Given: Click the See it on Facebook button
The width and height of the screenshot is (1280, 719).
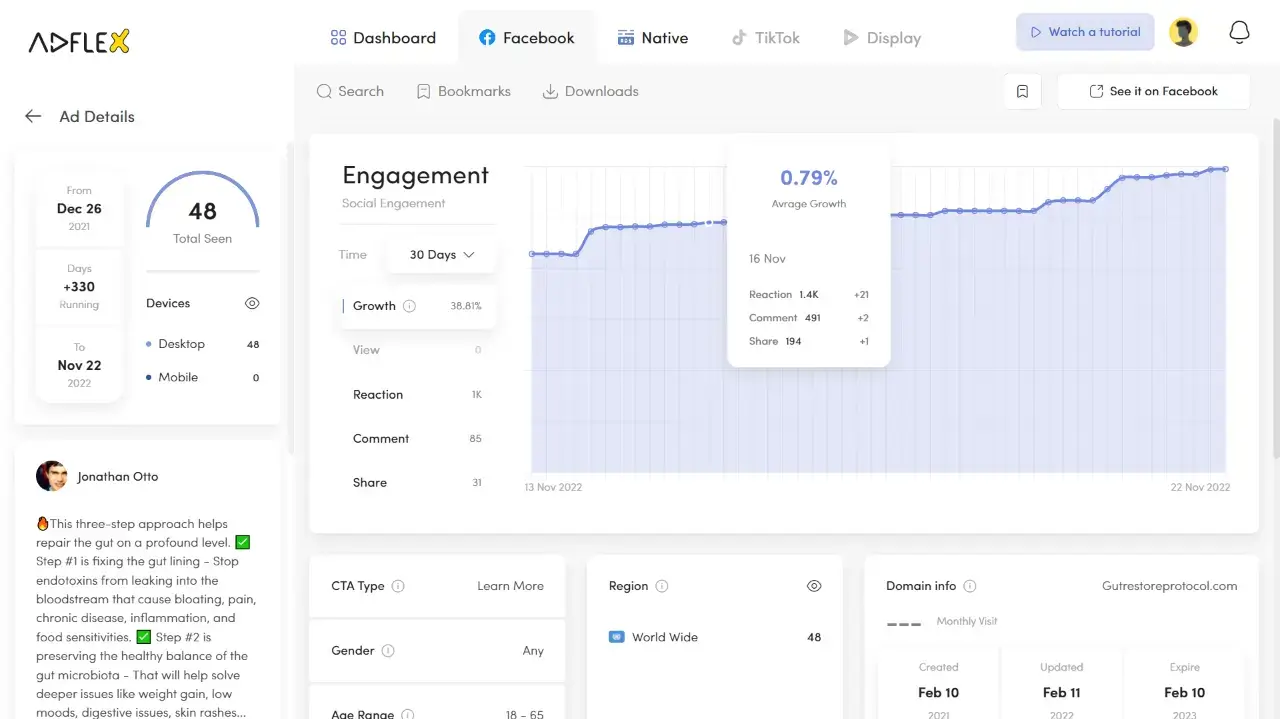Looking at the screenshot, I should coord(1153,90).
